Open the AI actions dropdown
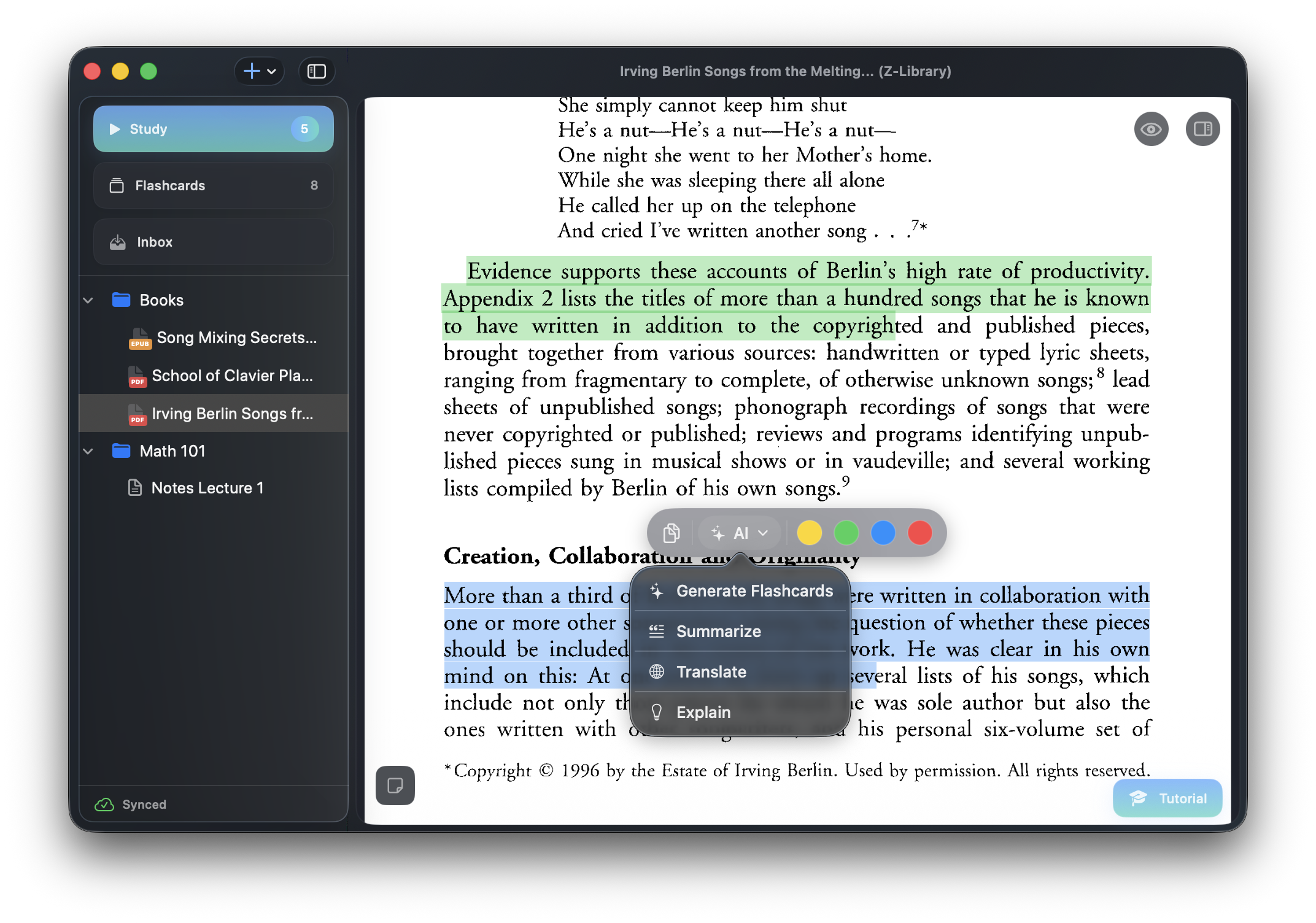The height and width of the screenshot is (923, 1316). [740, 533]
